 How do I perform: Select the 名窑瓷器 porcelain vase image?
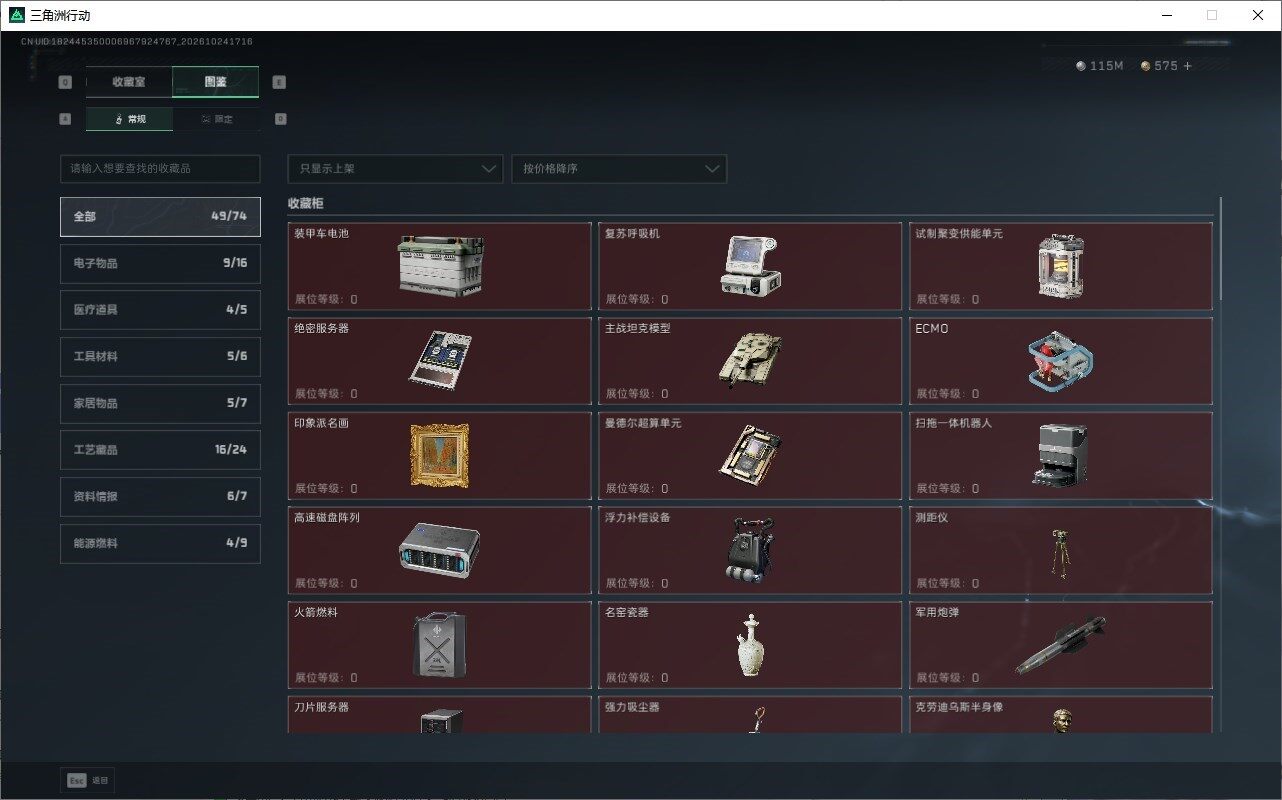pos(750,645)
